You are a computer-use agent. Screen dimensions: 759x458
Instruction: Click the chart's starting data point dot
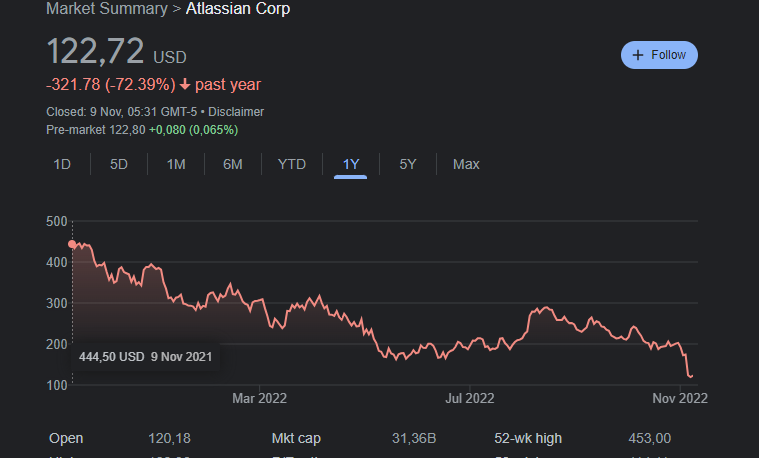(x=72, y=244)
